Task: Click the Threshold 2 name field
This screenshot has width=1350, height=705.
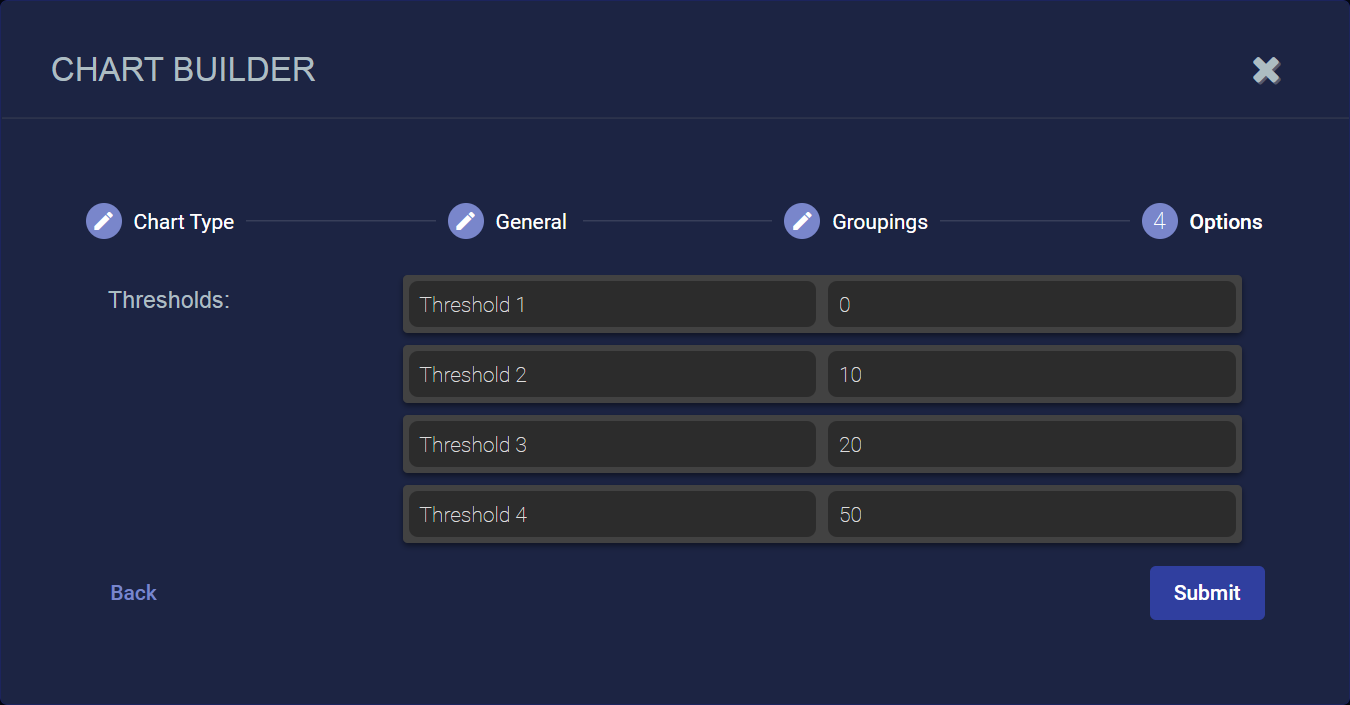Action: (612, 374)
